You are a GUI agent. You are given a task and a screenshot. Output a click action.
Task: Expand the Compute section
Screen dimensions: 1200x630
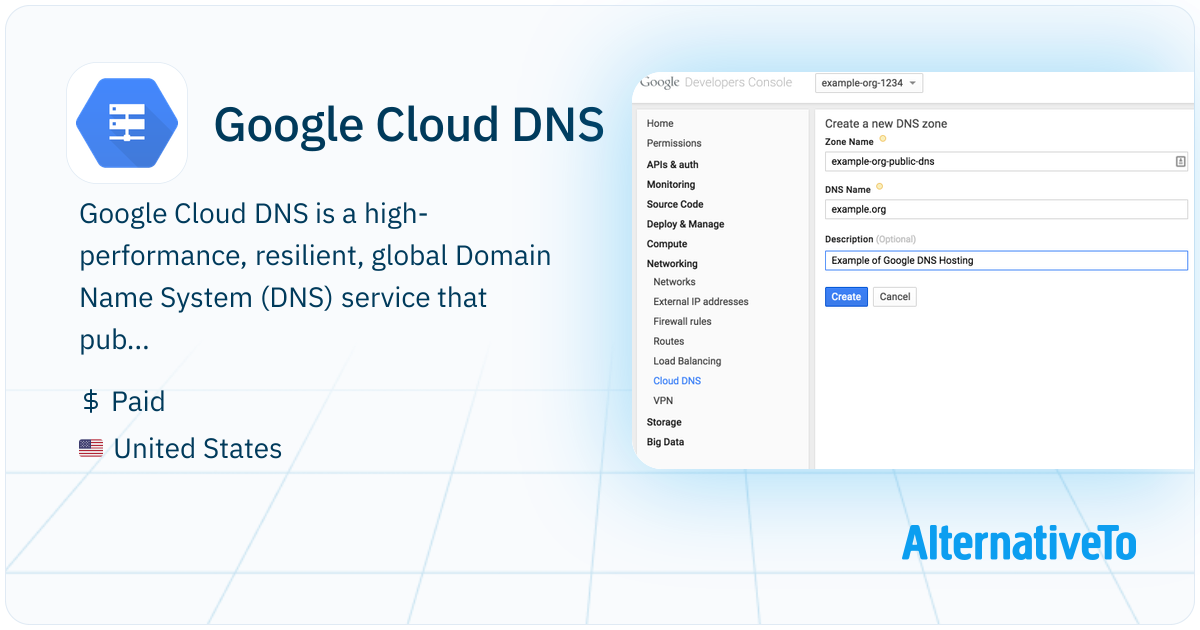[x=667, y=244]
